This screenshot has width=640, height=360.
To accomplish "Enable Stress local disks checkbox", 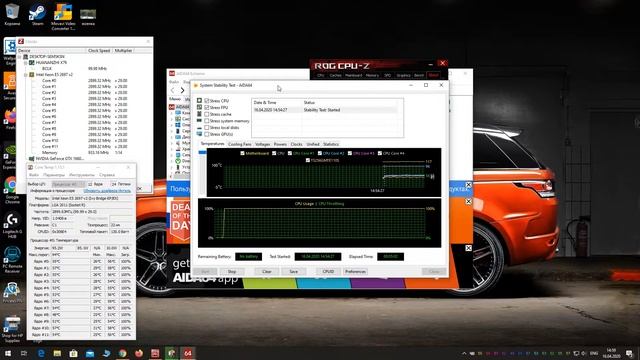I will tap(207, 127).
